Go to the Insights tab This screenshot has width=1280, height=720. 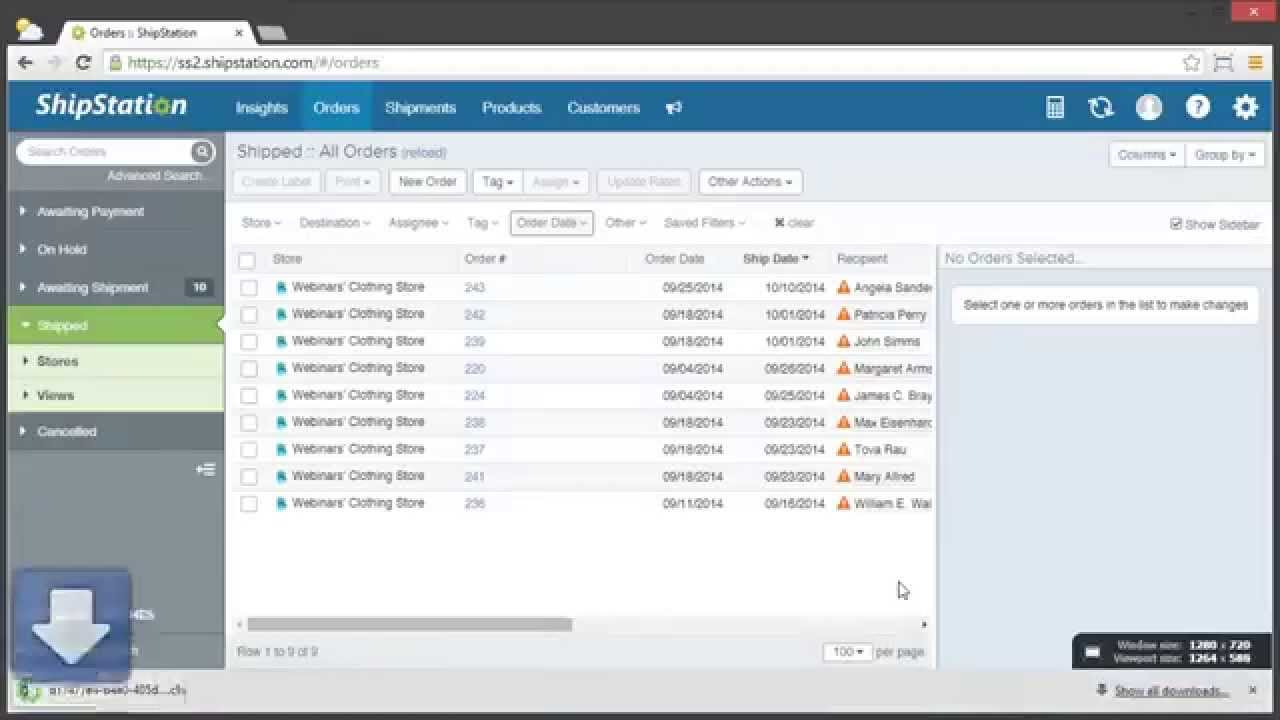[261, 108]
